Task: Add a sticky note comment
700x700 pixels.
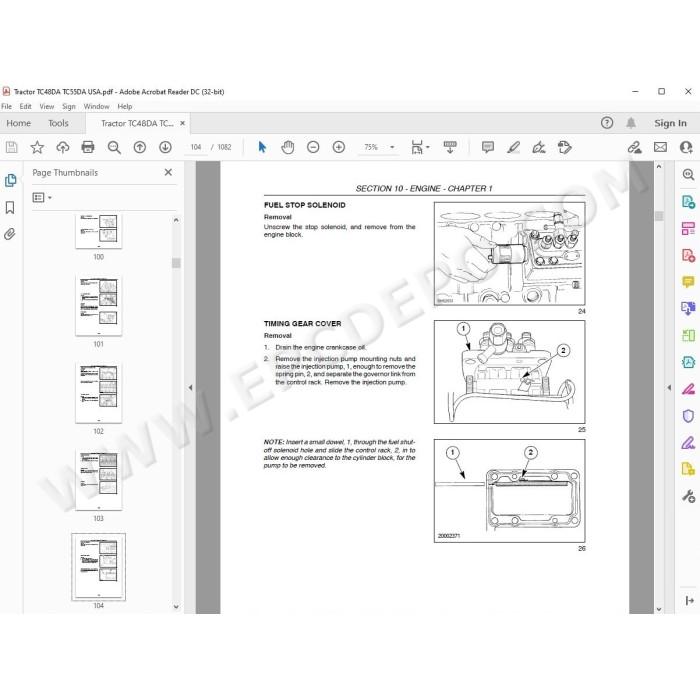Action: click(x=488, y=147)
